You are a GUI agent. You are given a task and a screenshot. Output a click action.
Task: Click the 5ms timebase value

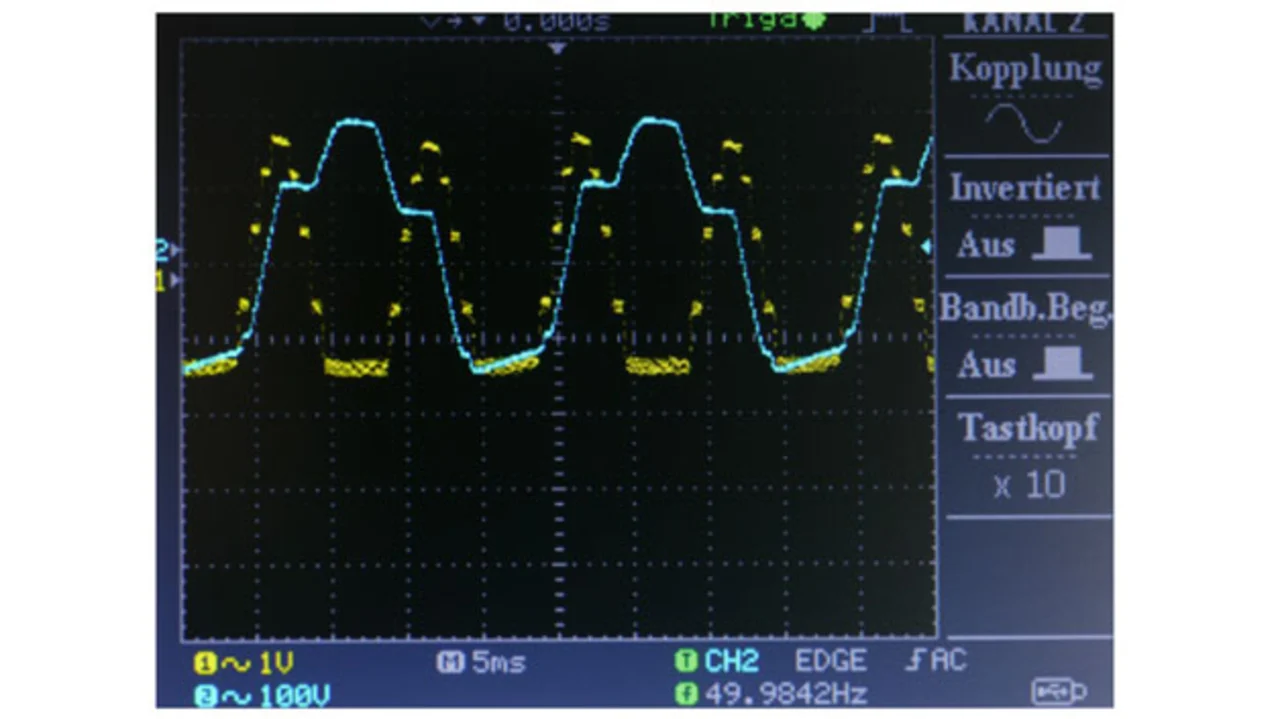click(x=497, y=662)
